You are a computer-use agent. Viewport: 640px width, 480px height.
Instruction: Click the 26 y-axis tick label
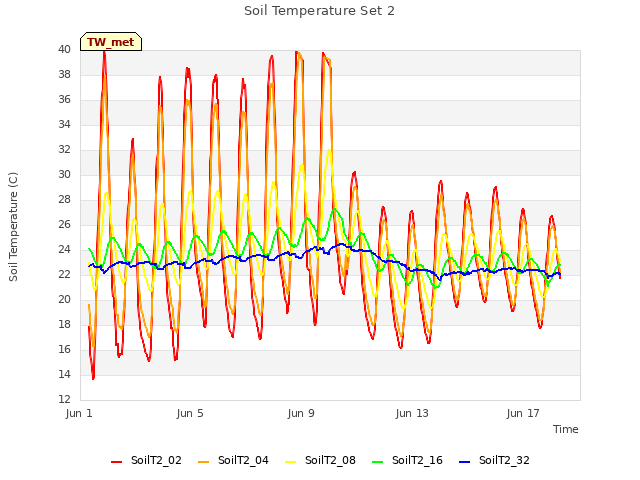[x=64, y=224]
